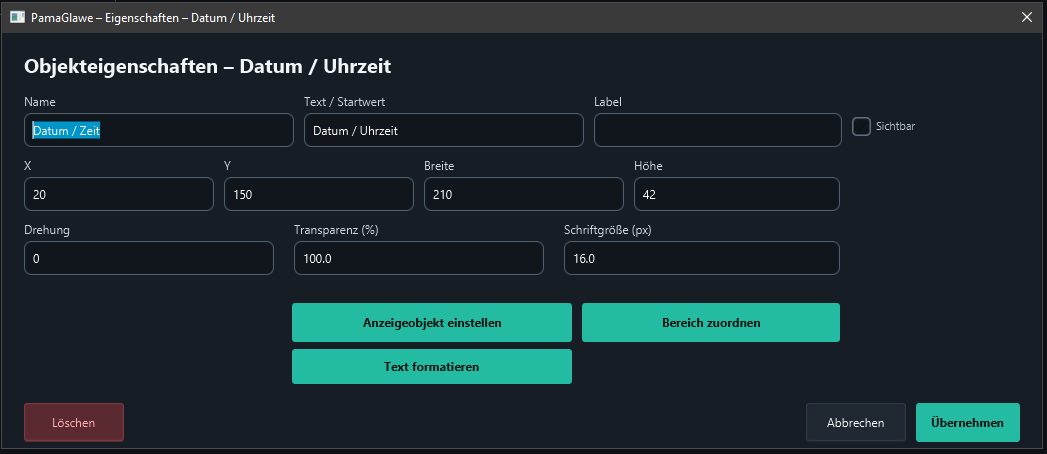Screen dimensions: 1047x454
Task: Focus the Transparenz (%) field
Action: point(419,258)
